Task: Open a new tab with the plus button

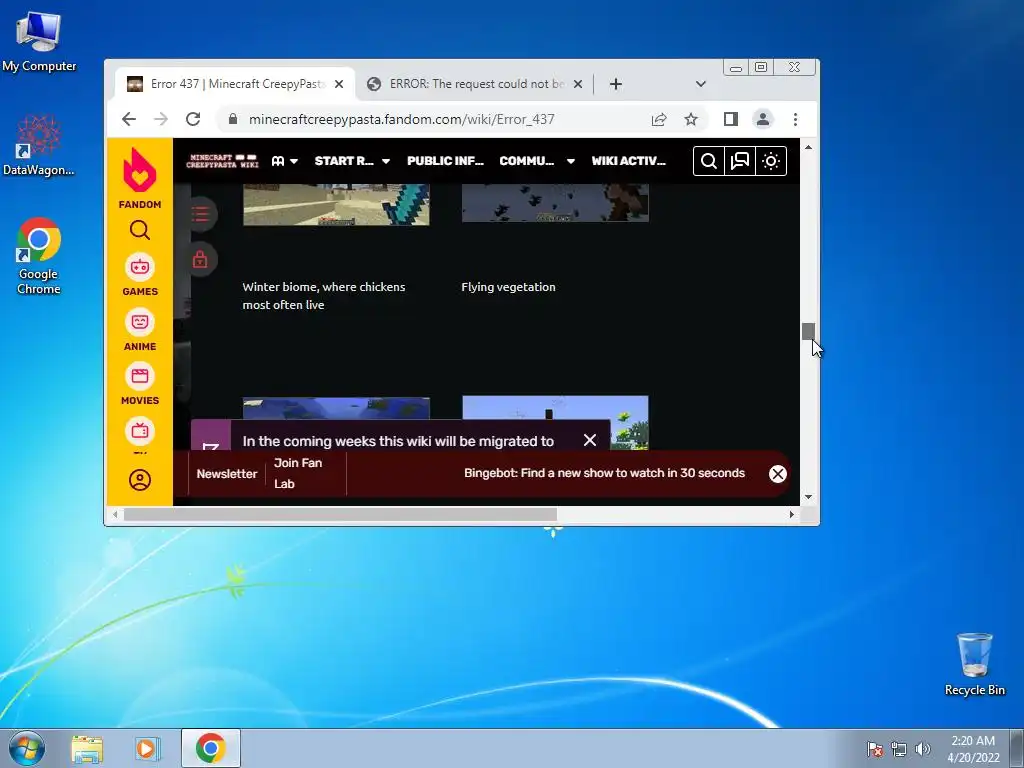Action: click(x=616, y=84)
